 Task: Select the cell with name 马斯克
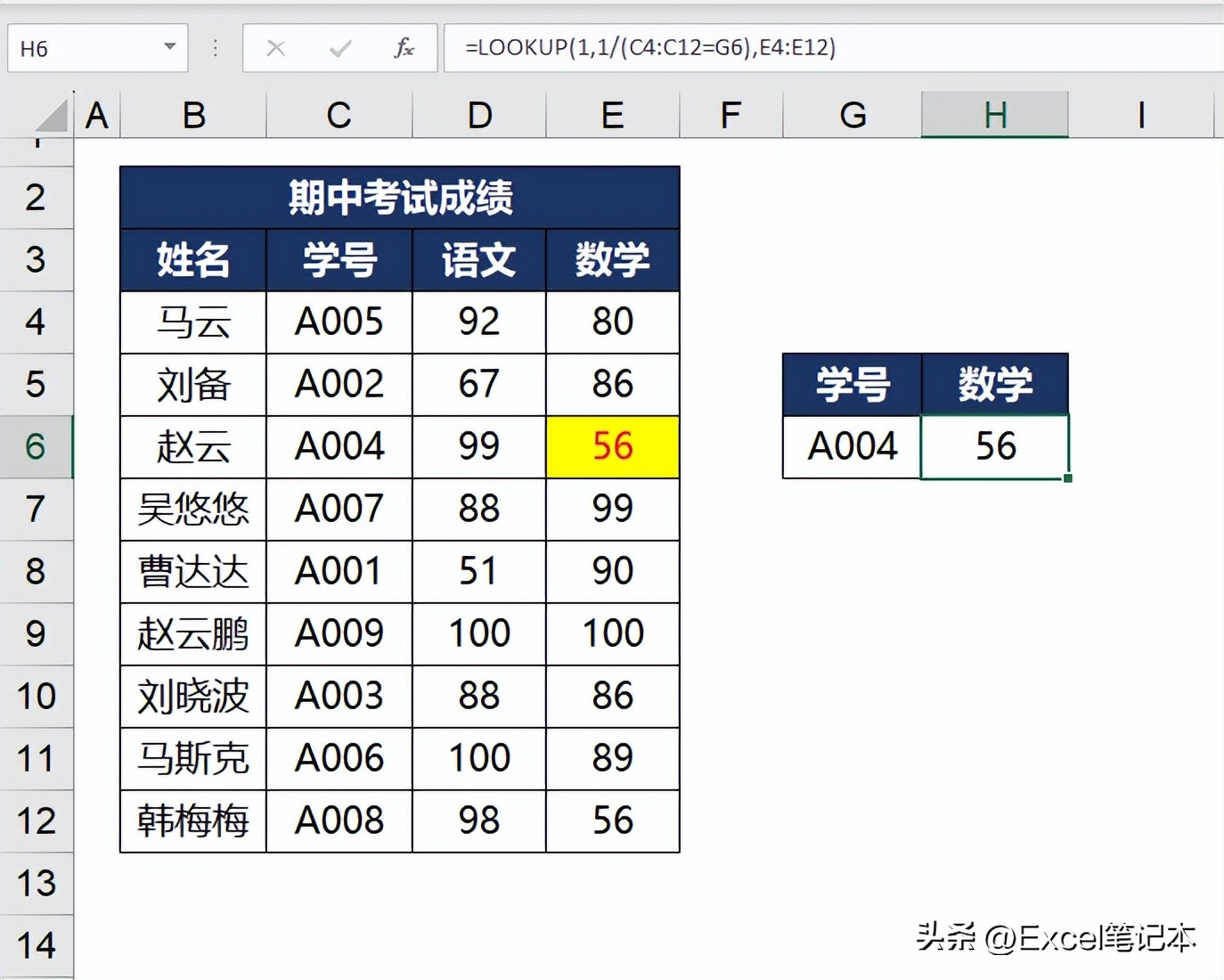(x=193, y=759)
